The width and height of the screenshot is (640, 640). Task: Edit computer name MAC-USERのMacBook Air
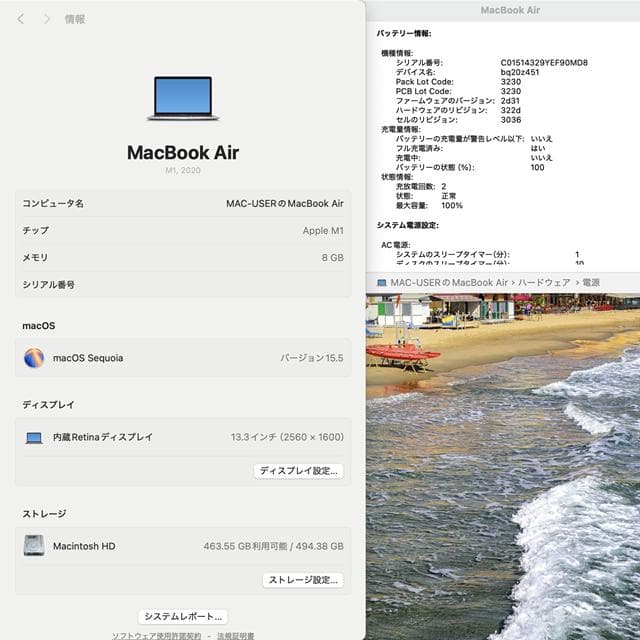pos(285,203)
